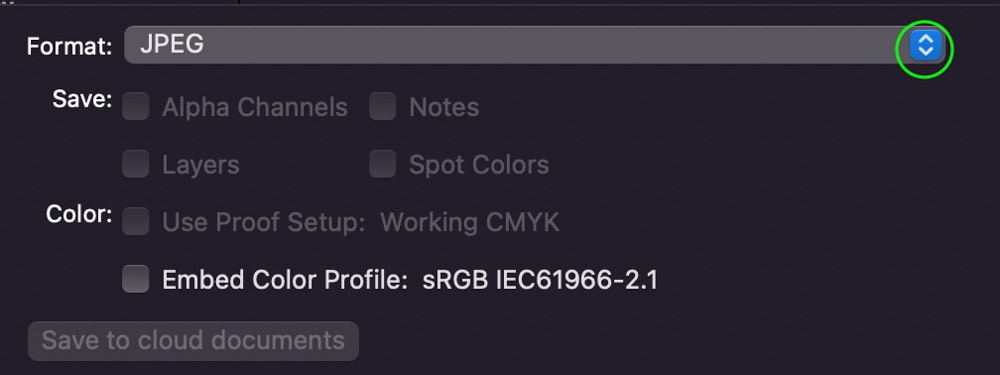
Task: Open the JPEG format popup field
Action: [x=534, y=45]
